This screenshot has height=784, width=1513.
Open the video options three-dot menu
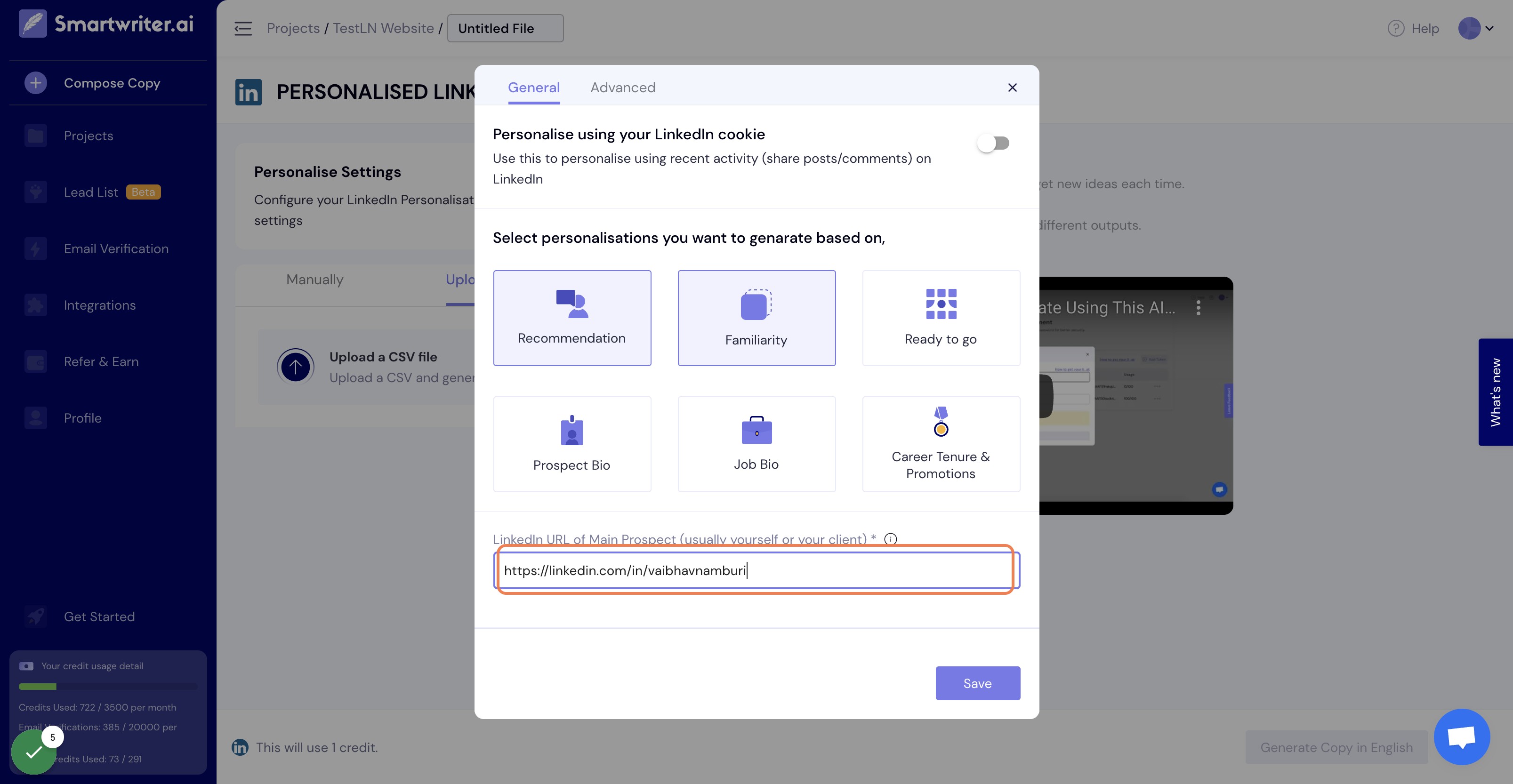pyautogui.click(x=1198, y=308)
